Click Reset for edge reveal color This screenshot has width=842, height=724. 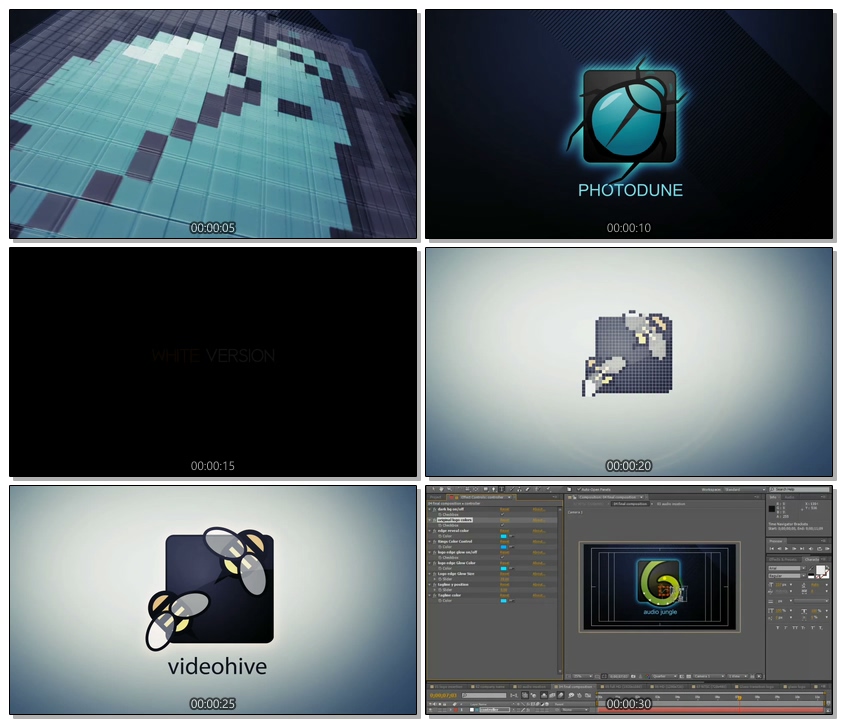pos(505,530)
